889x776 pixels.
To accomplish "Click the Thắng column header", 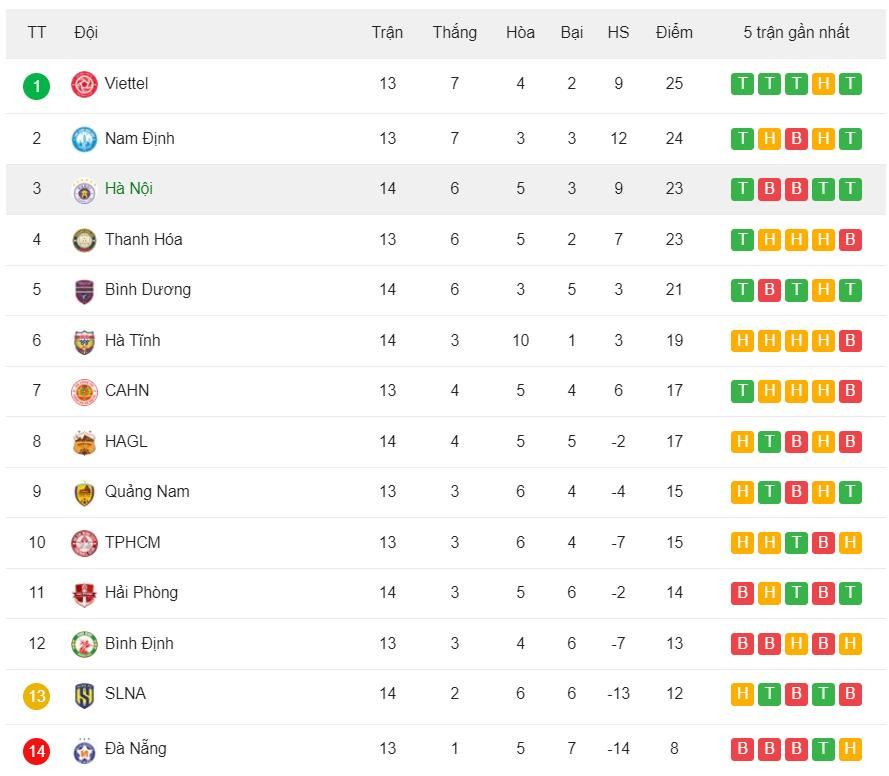I will coord(454,33).
